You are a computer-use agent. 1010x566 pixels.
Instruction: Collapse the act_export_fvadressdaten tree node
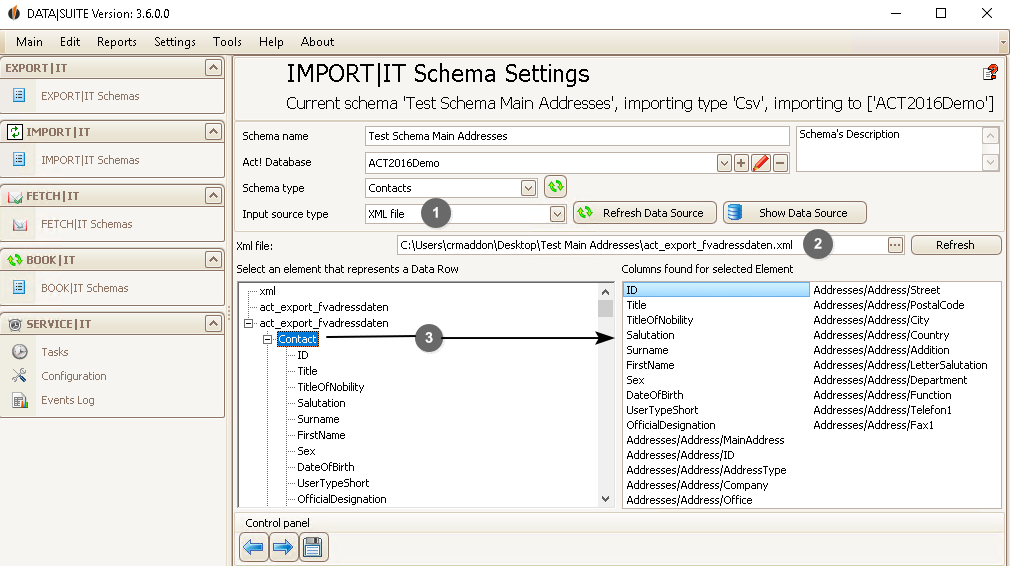point(249,323)
